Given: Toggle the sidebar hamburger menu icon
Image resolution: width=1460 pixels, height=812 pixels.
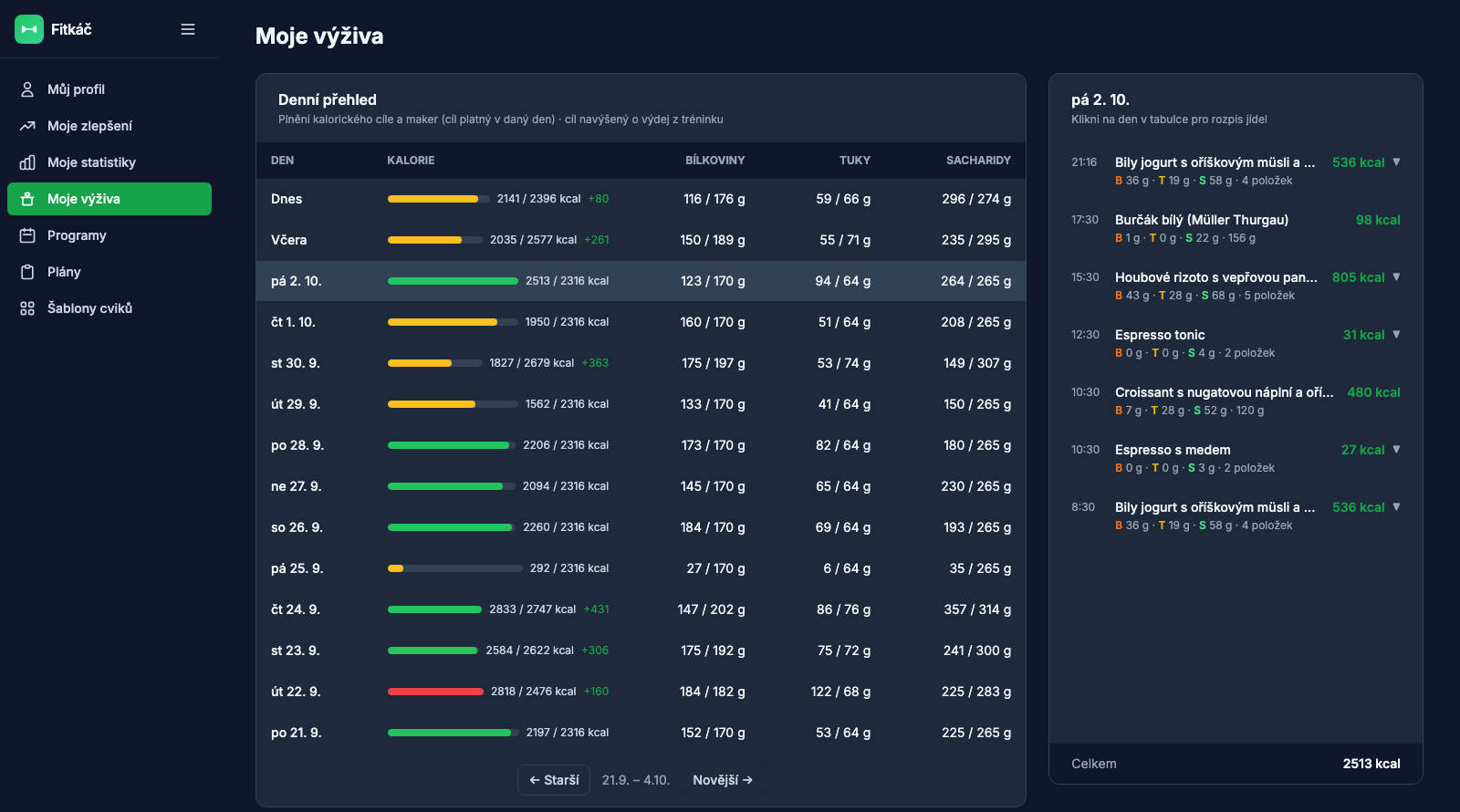Looking at the screenshot, I should [188, 29].
